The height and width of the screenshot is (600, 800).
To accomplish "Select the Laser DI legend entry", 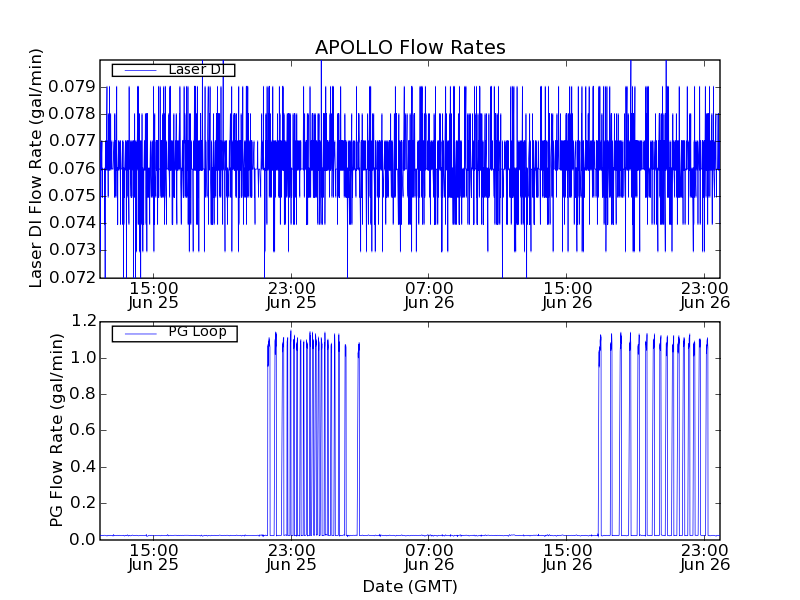I will [173, 70].
